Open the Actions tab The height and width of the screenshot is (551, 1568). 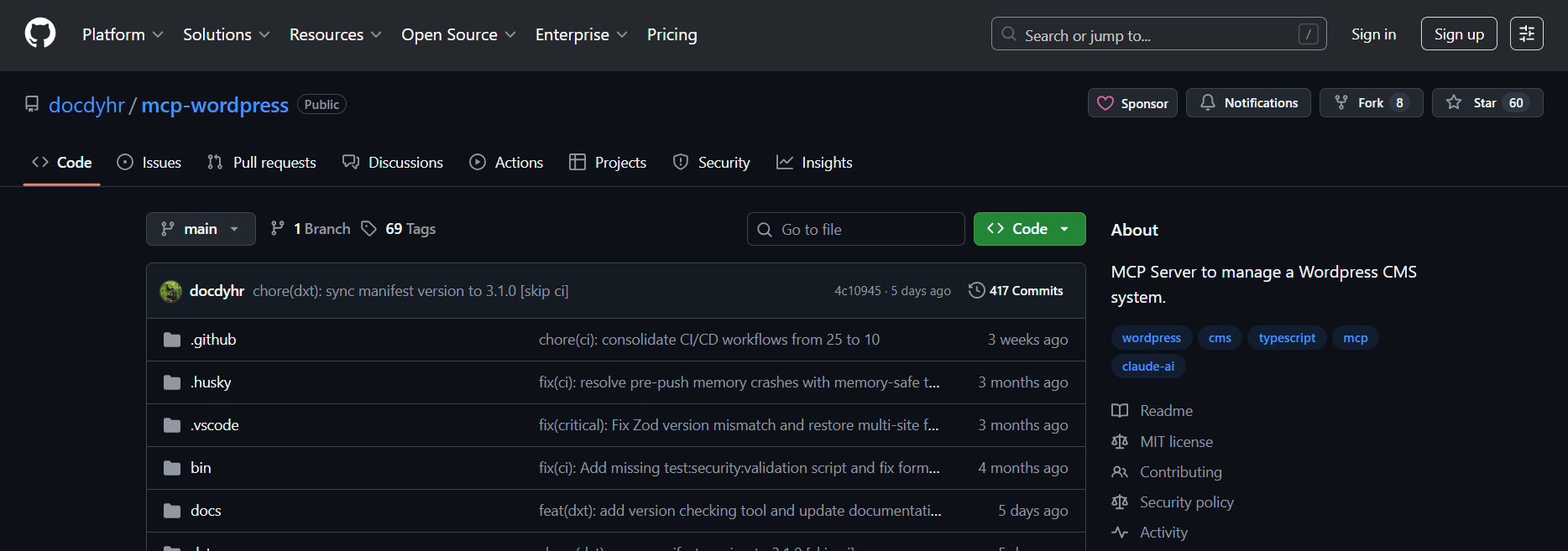[x=506, y=163]
